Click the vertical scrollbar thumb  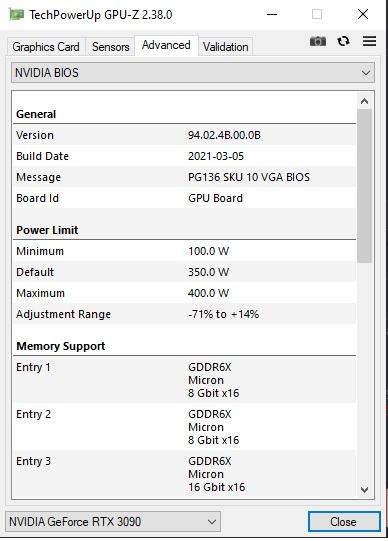click(365, 186)
